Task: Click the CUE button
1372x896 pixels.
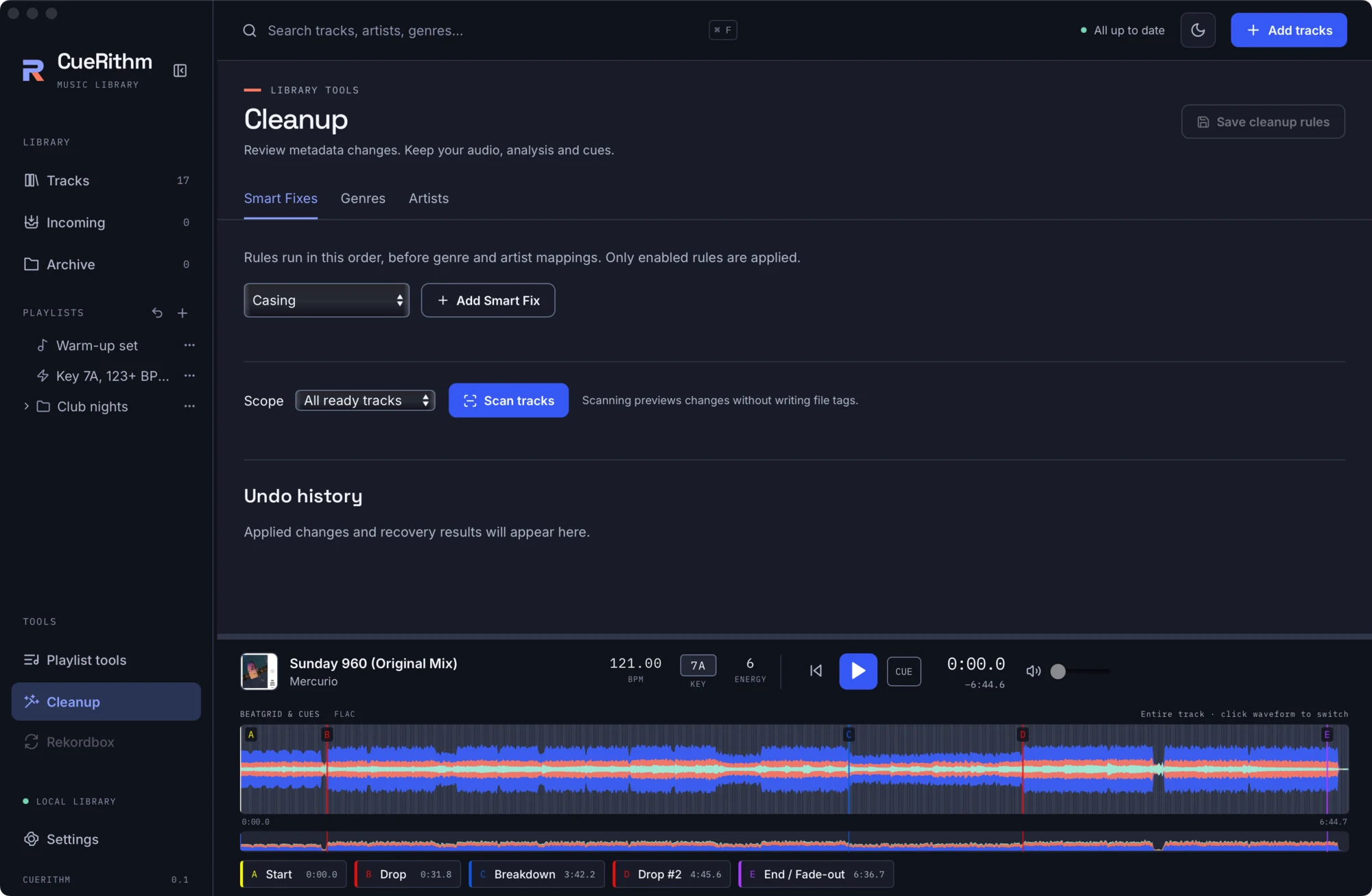Action: point(903,672)
